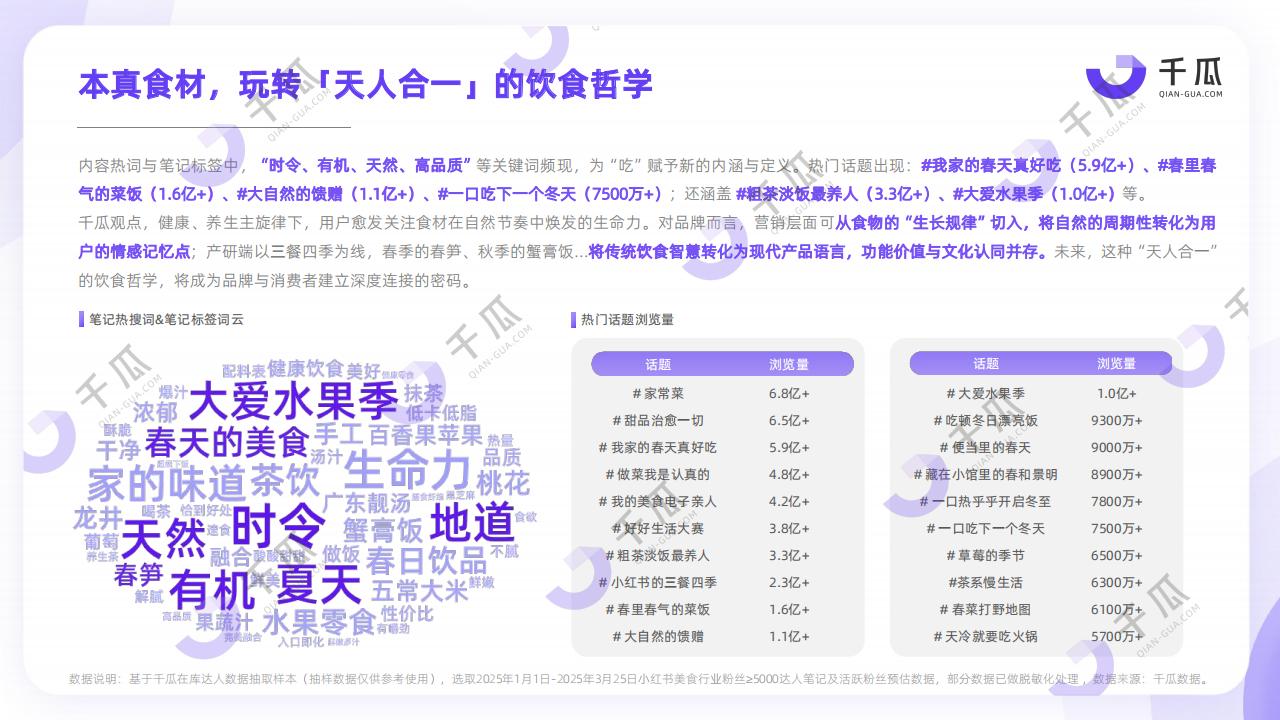Click 性价比 in the word cloud

(407, 613)
